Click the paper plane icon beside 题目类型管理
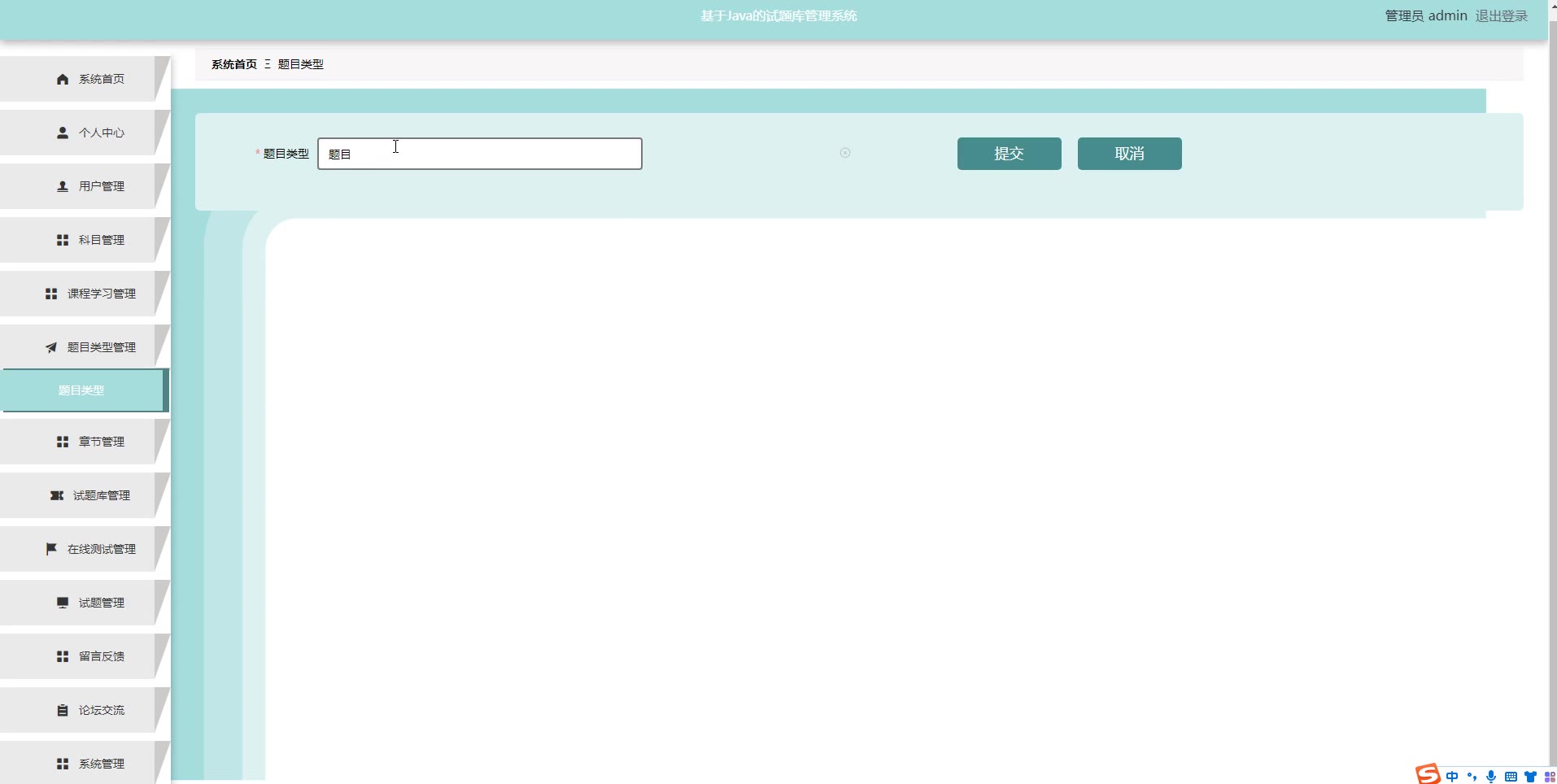 coord(51,347)
